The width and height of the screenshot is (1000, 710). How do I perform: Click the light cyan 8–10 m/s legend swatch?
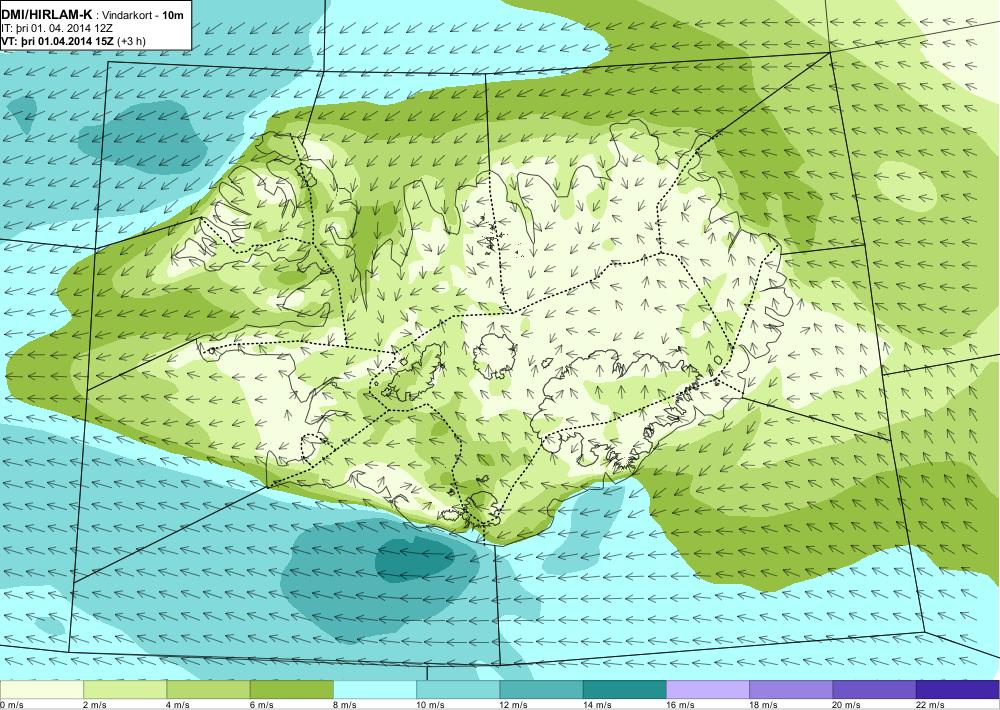[x=375, y=690]
